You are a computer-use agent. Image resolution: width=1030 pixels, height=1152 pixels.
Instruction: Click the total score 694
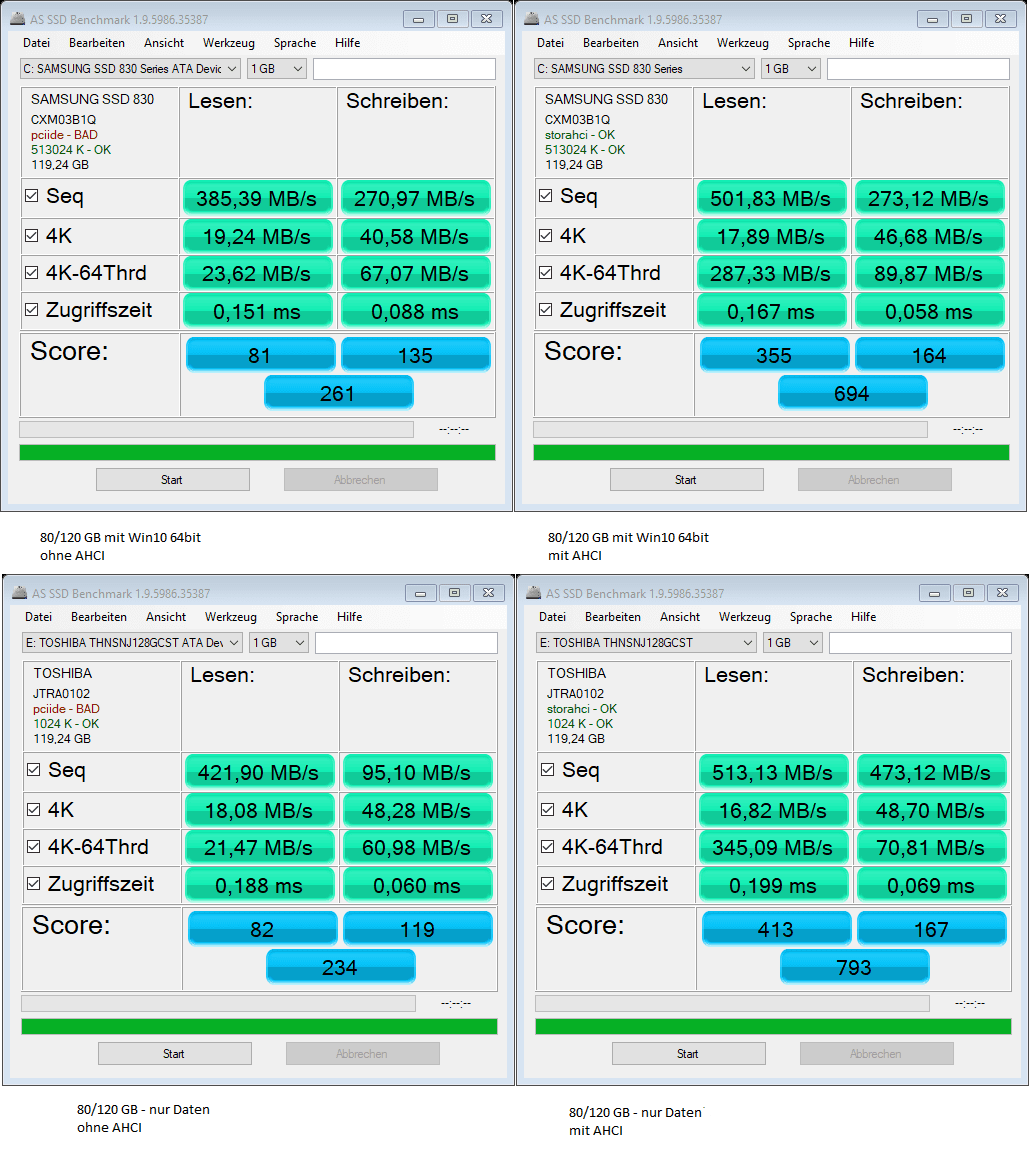pyautogui.click(x=852, y=393)
